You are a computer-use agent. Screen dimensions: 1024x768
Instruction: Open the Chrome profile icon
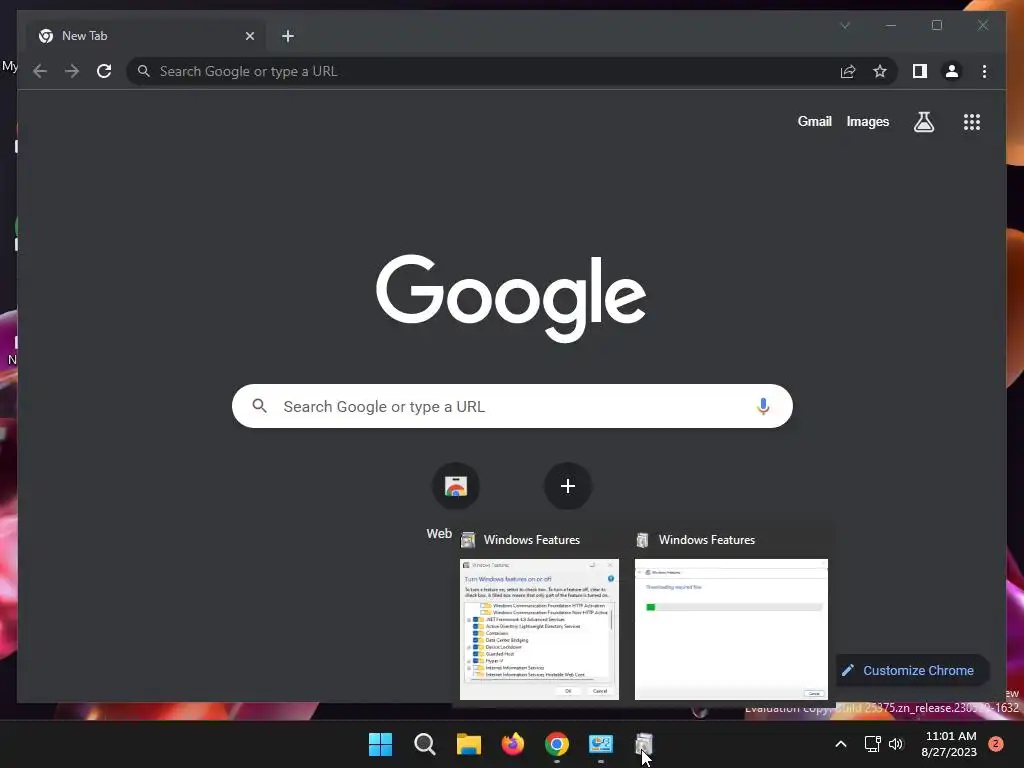point(952,71)
